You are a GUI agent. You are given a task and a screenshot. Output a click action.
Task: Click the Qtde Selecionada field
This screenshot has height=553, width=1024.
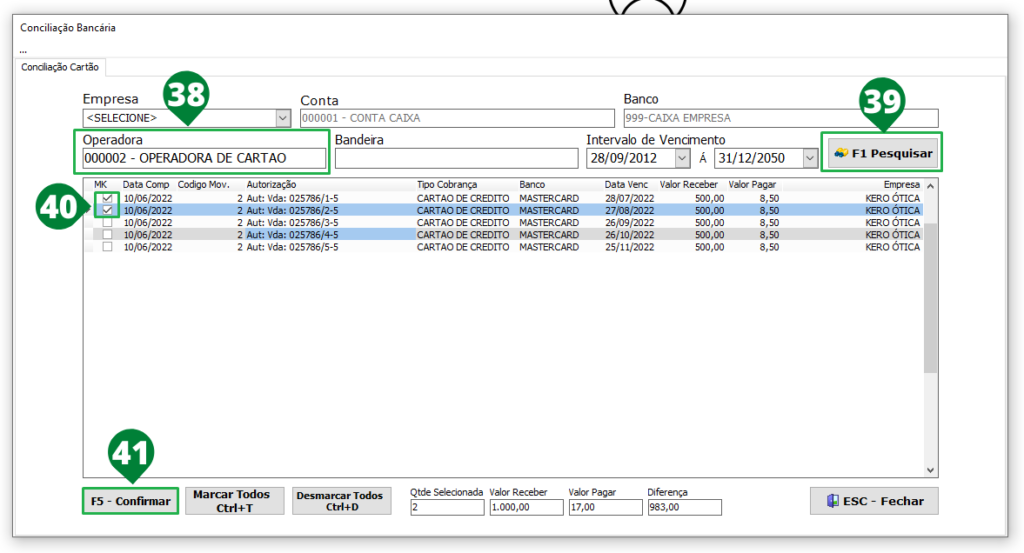point(447,507)
